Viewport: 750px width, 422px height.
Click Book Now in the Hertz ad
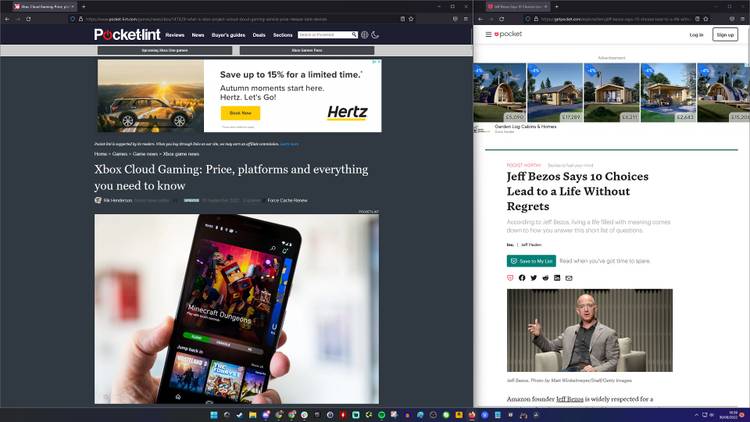tap(240, 113)
